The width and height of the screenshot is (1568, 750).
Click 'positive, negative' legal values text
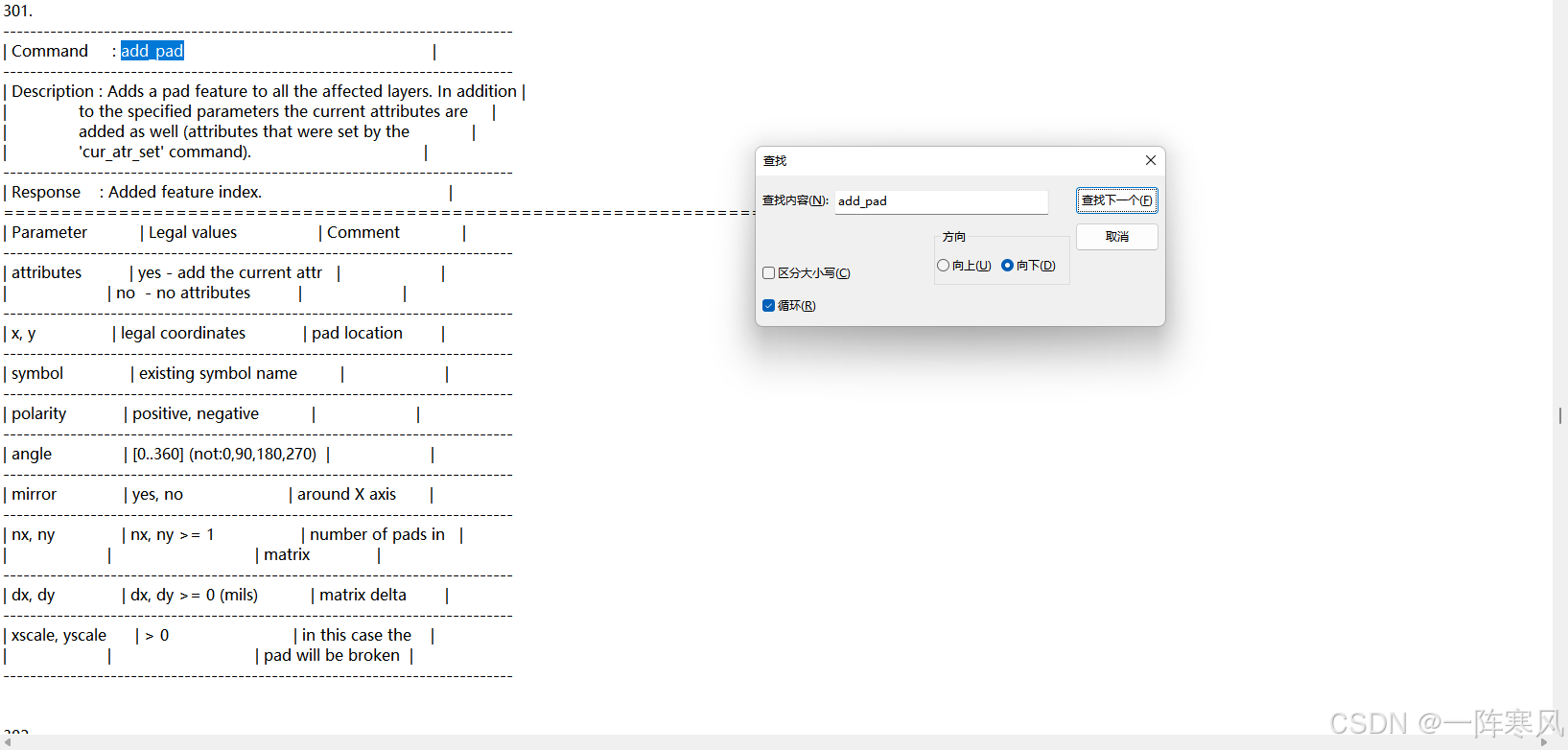point(196,414)
